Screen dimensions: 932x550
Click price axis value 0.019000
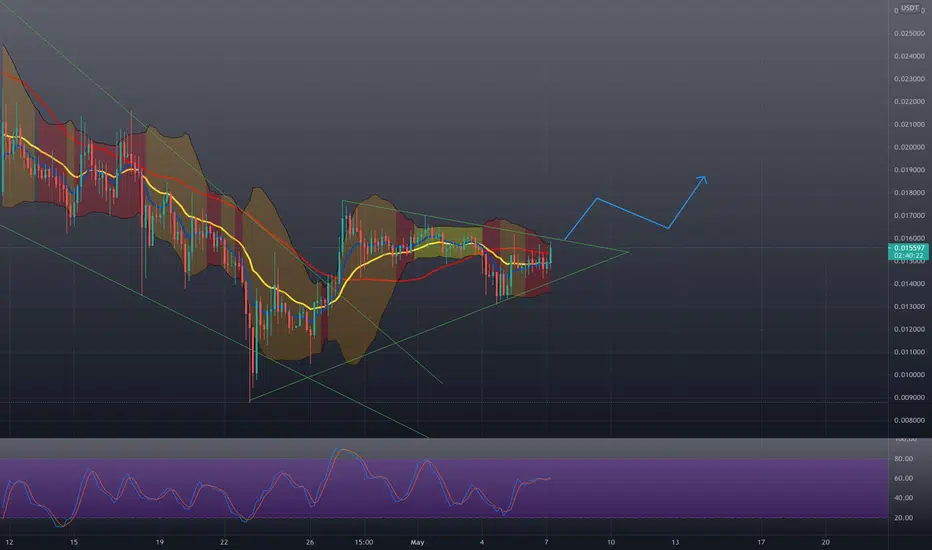coord(909,170)
